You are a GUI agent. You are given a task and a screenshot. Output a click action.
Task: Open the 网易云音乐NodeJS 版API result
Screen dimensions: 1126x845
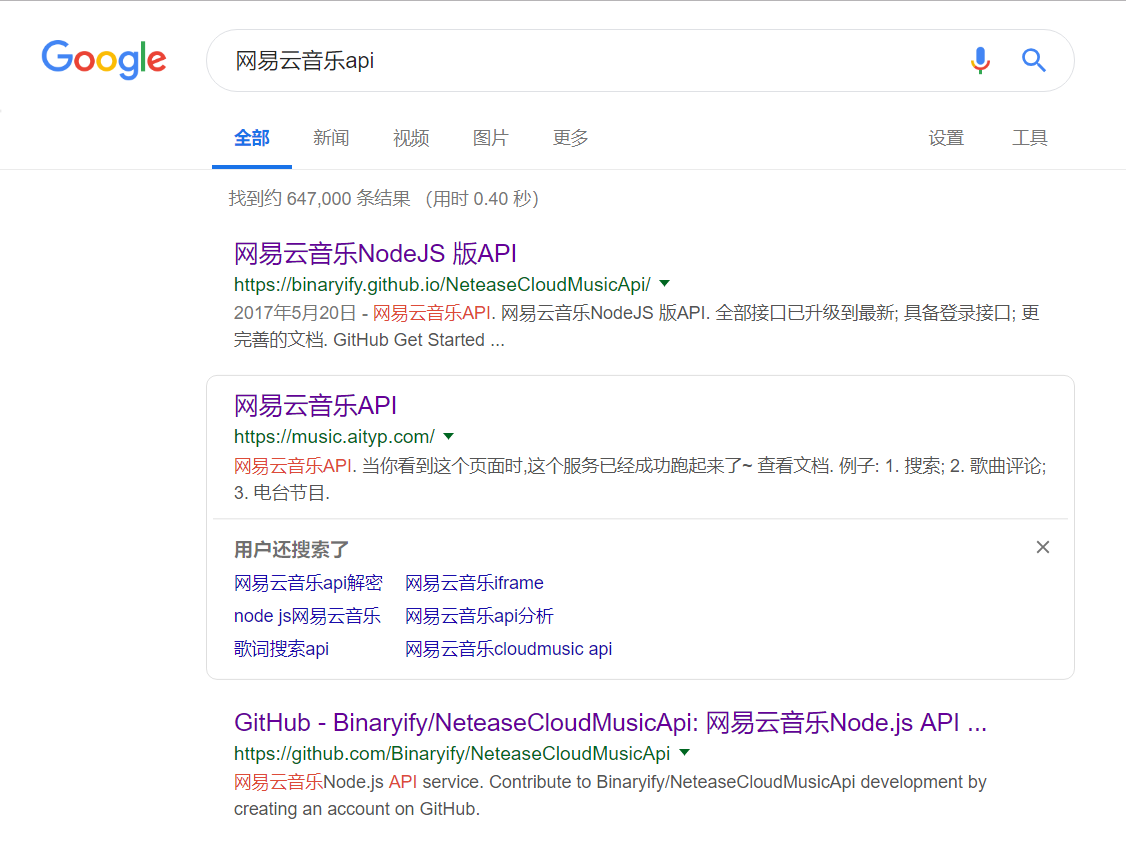pos(375,253)
